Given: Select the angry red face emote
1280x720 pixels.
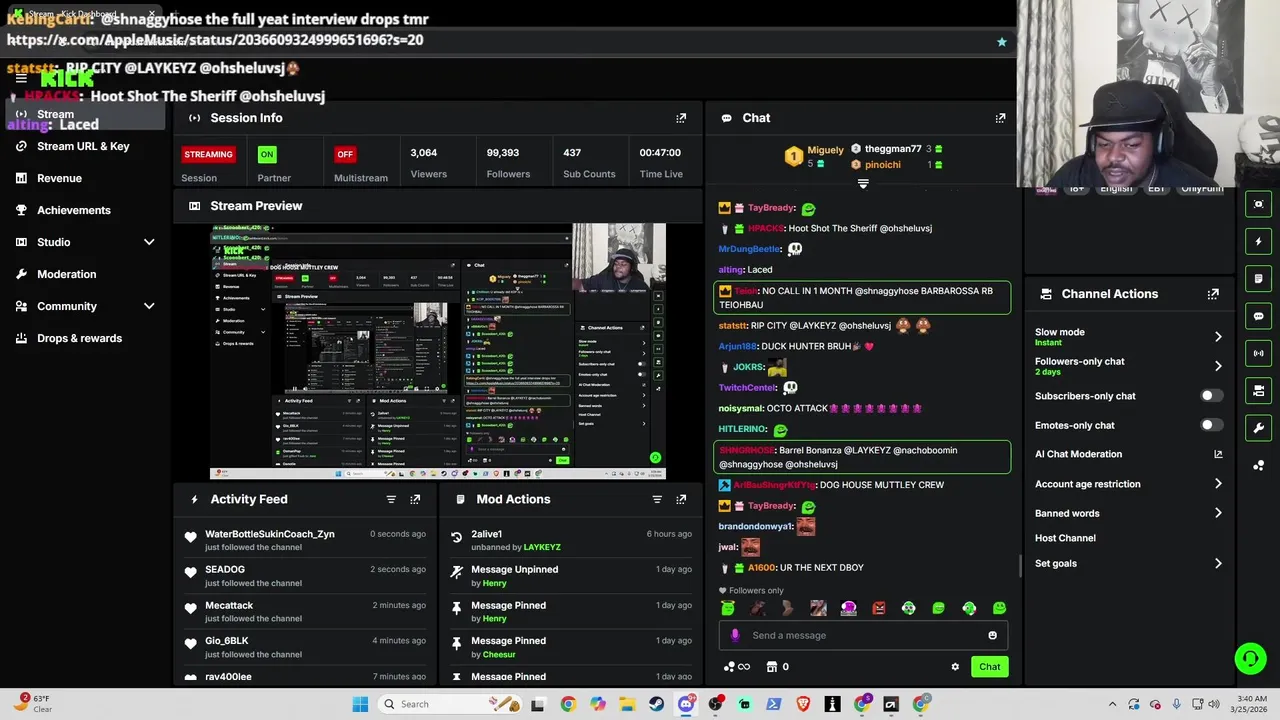Looking at the screenshot, I should click(878, 608).
